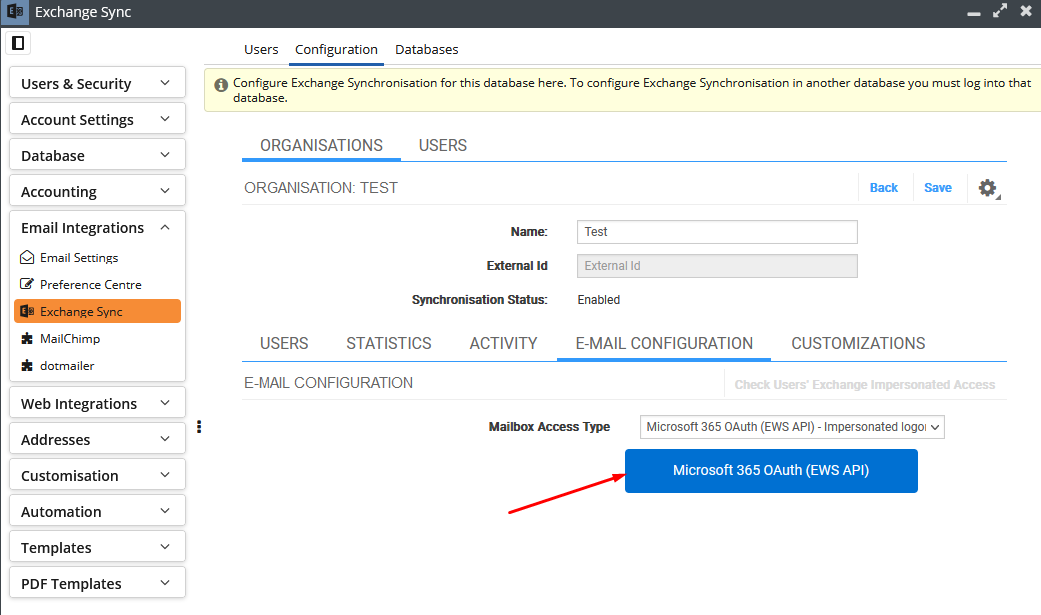Expand Account Settings section
The image size is (1041, 615).
[x=98, y=120]
